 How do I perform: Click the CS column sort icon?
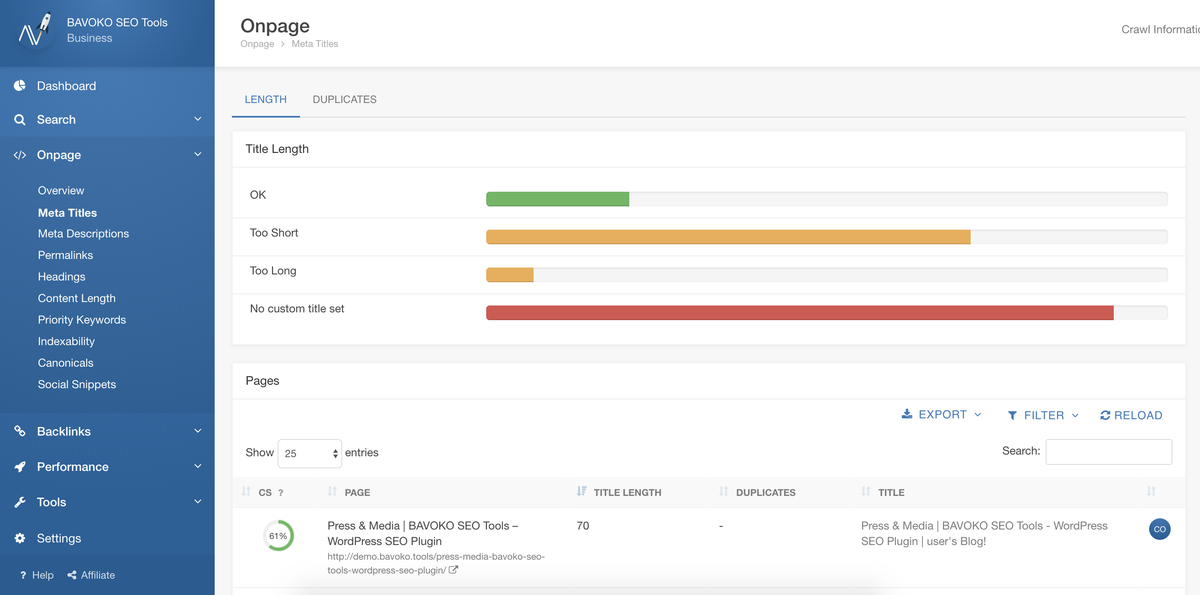[247, 492]
